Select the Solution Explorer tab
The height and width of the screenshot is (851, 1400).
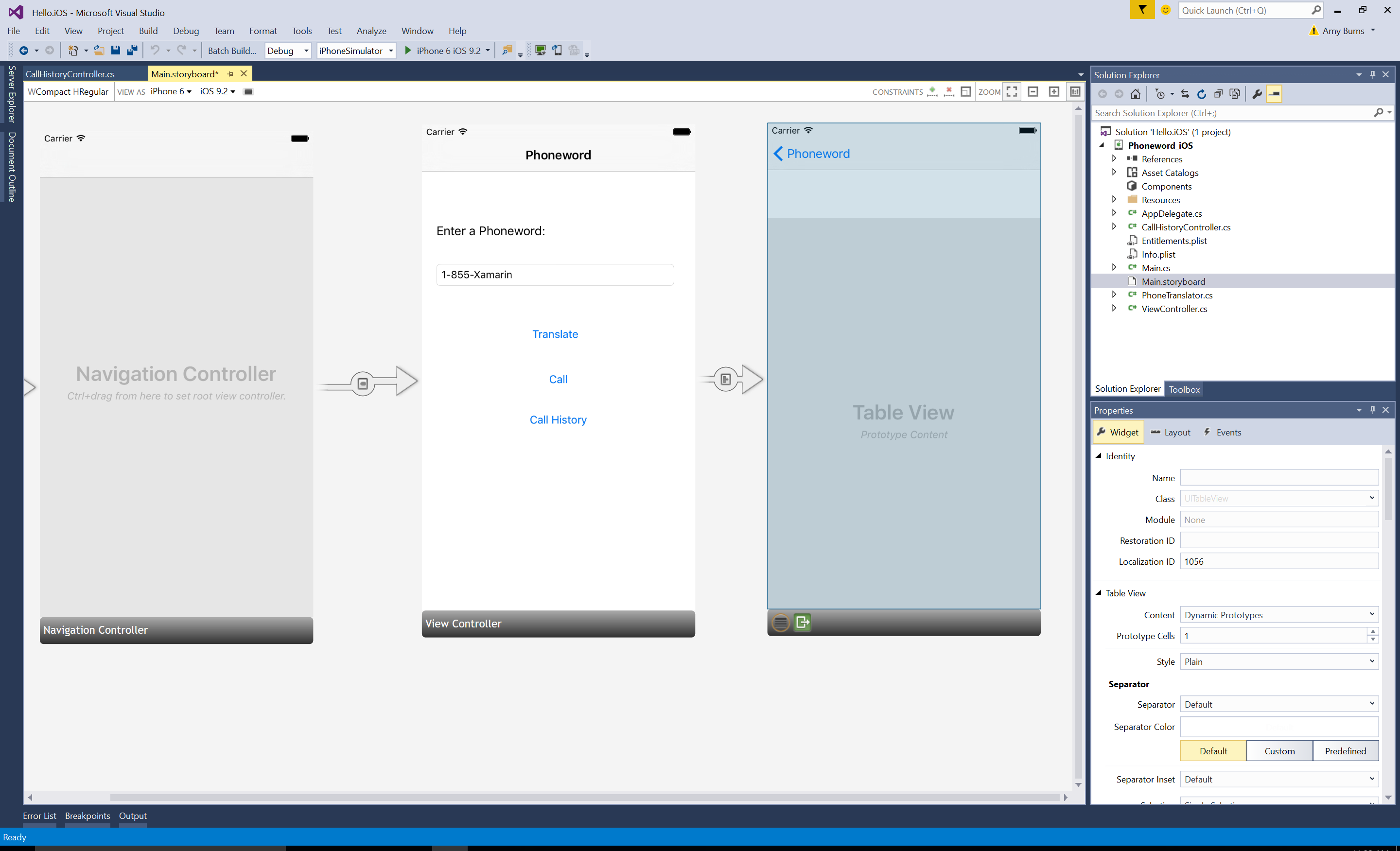click(x=1126, y=389)
